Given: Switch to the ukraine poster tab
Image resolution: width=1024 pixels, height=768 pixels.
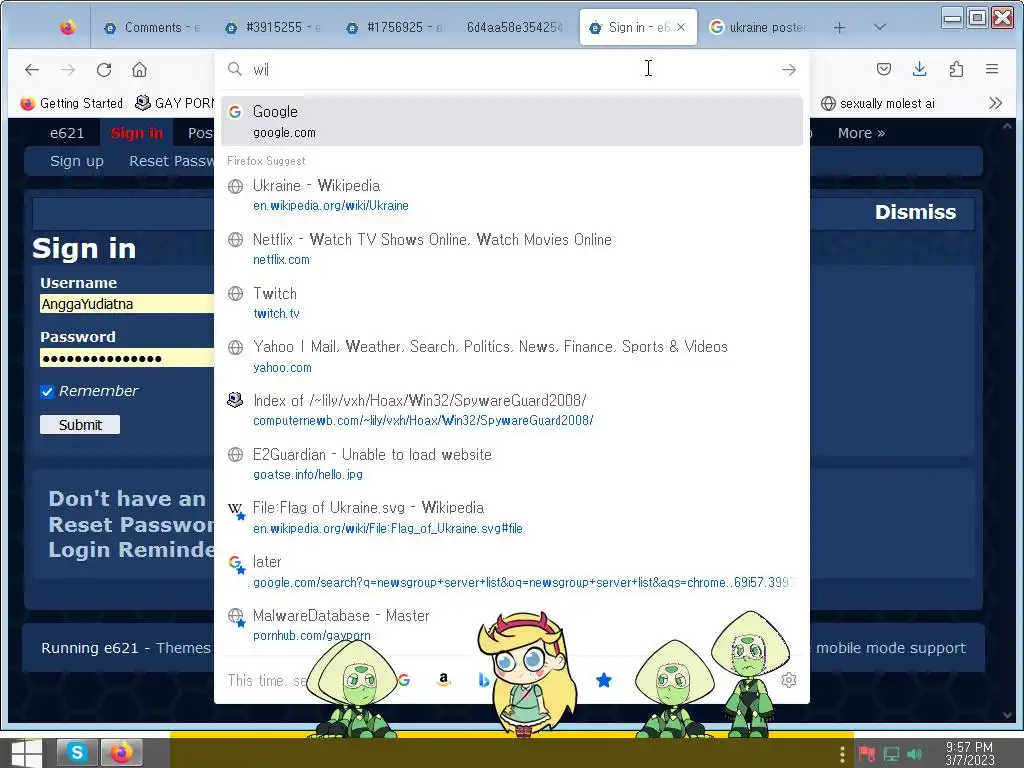Looking at the screenshot, I should tap(758, 27).
